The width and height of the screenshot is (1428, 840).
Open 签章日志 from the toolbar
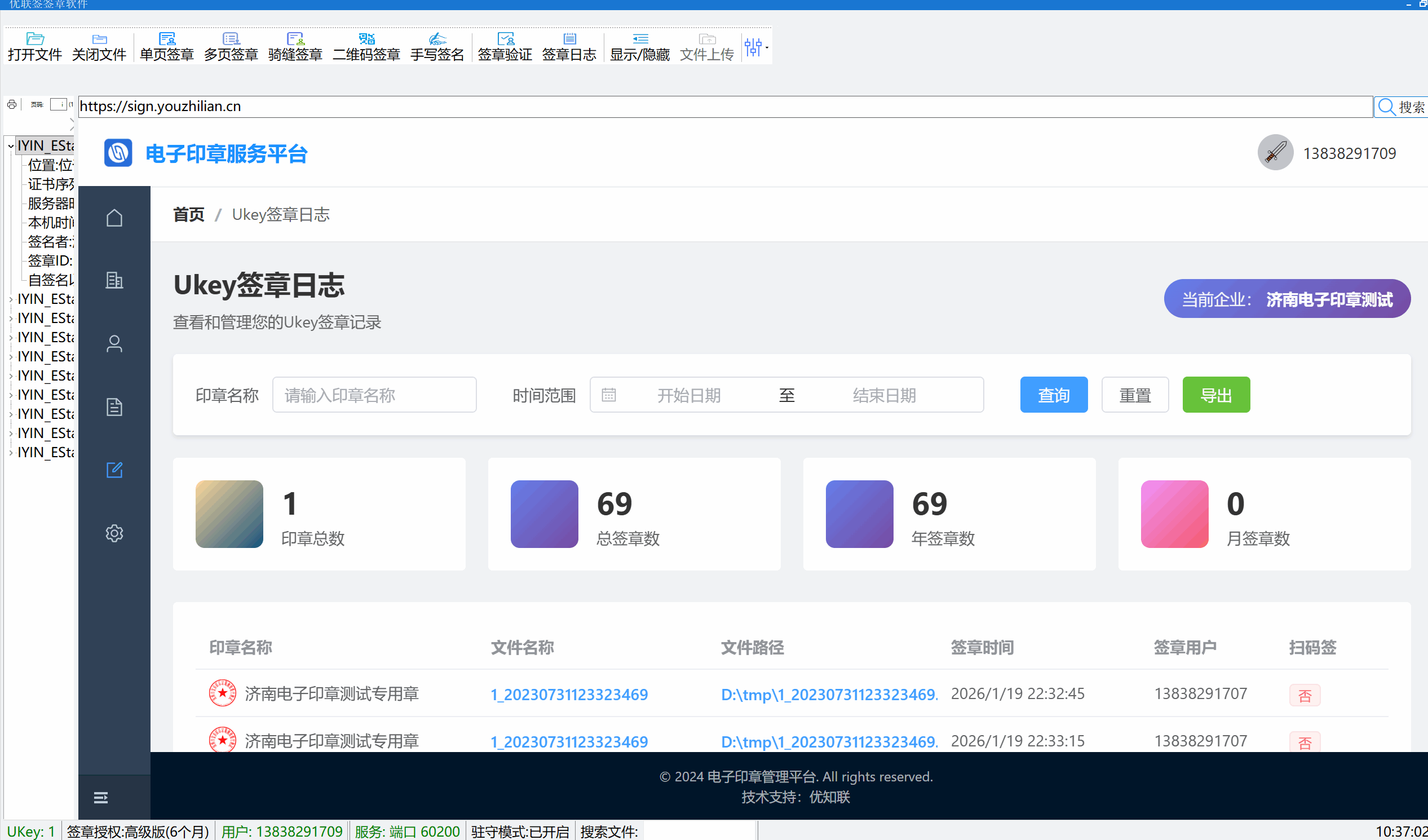point(569,46)
